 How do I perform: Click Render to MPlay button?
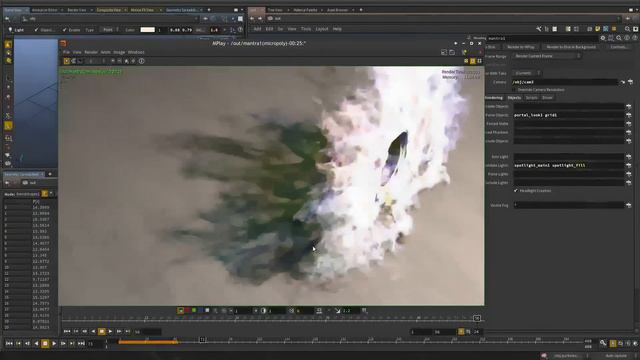coord(520,47)
